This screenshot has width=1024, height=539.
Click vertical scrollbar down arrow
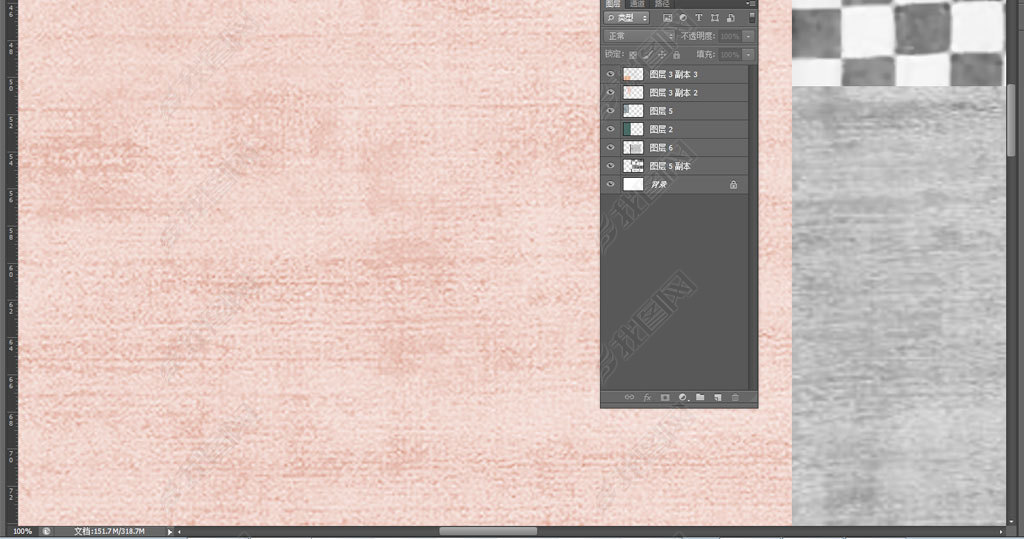click(1012, 521)
